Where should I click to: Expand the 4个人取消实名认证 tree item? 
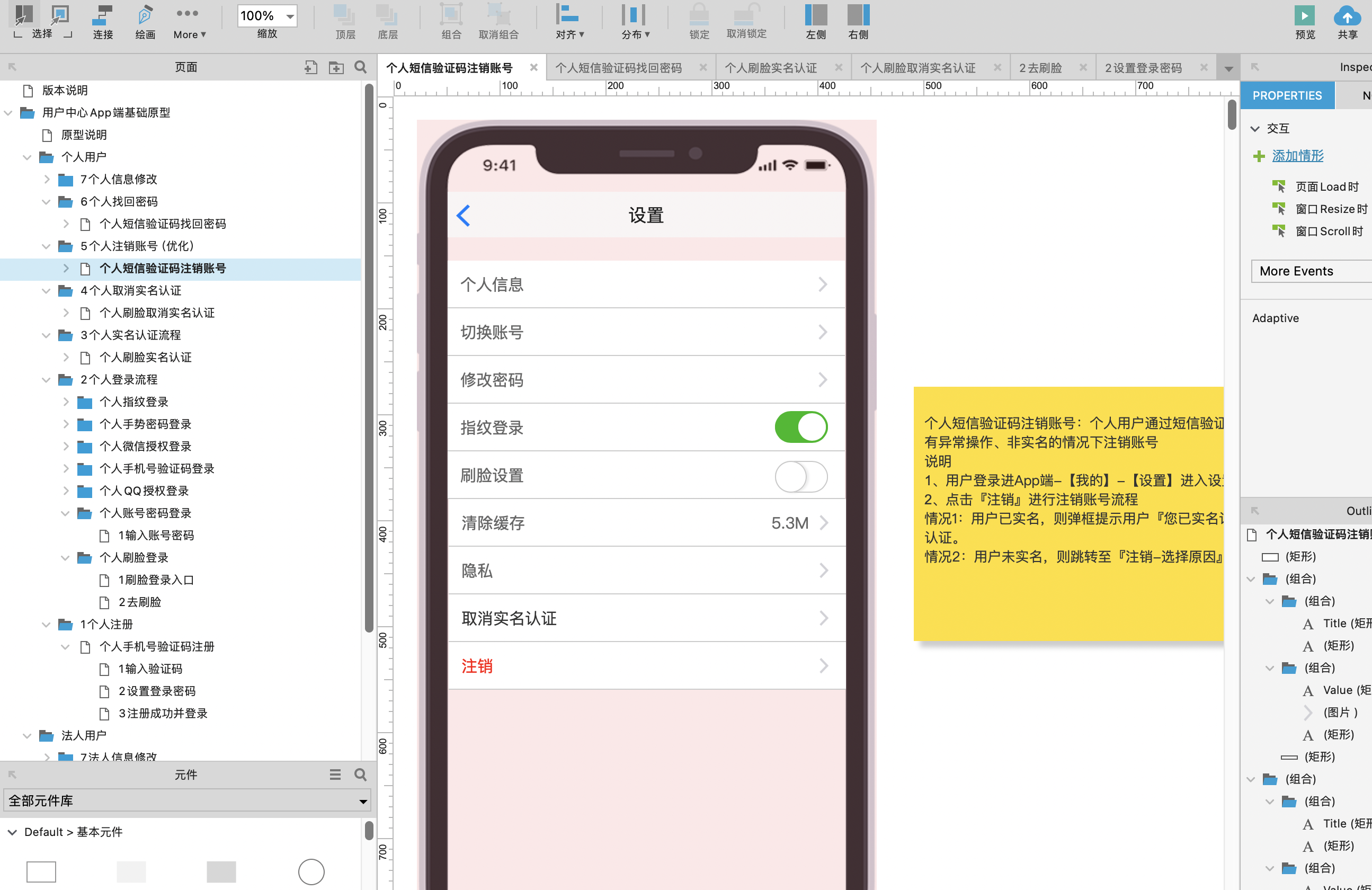click(x=47, y=290)
